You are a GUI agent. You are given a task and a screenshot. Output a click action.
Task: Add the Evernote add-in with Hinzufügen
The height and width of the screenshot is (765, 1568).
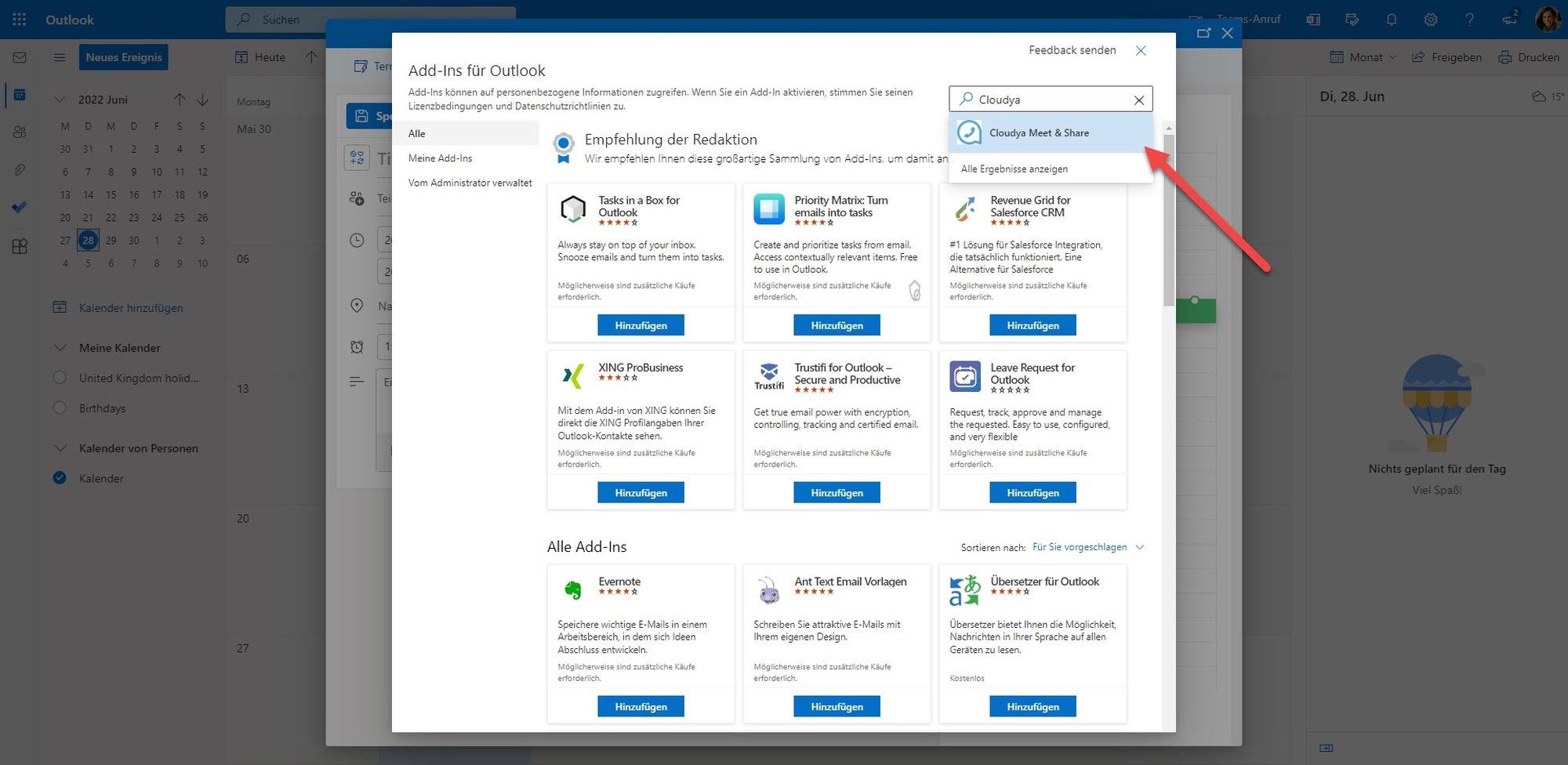click(x=641, y=706)
